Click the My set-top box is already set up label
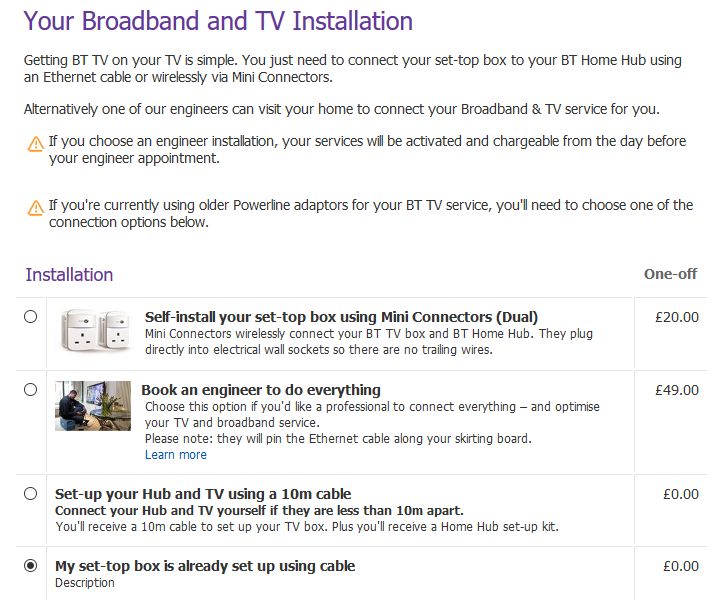 205,566
